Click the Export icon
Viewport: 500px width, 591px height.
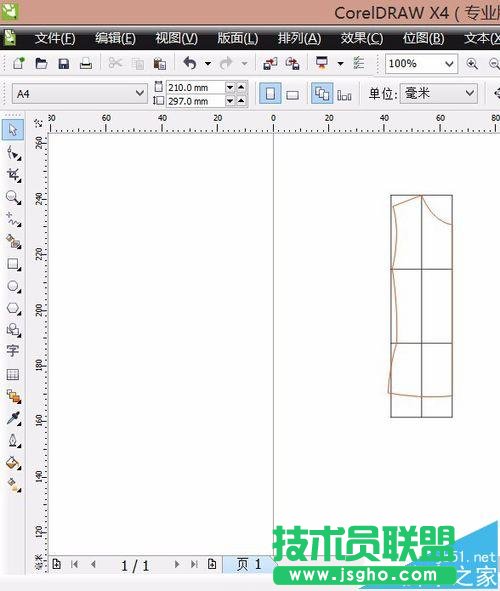click(292, 63)
